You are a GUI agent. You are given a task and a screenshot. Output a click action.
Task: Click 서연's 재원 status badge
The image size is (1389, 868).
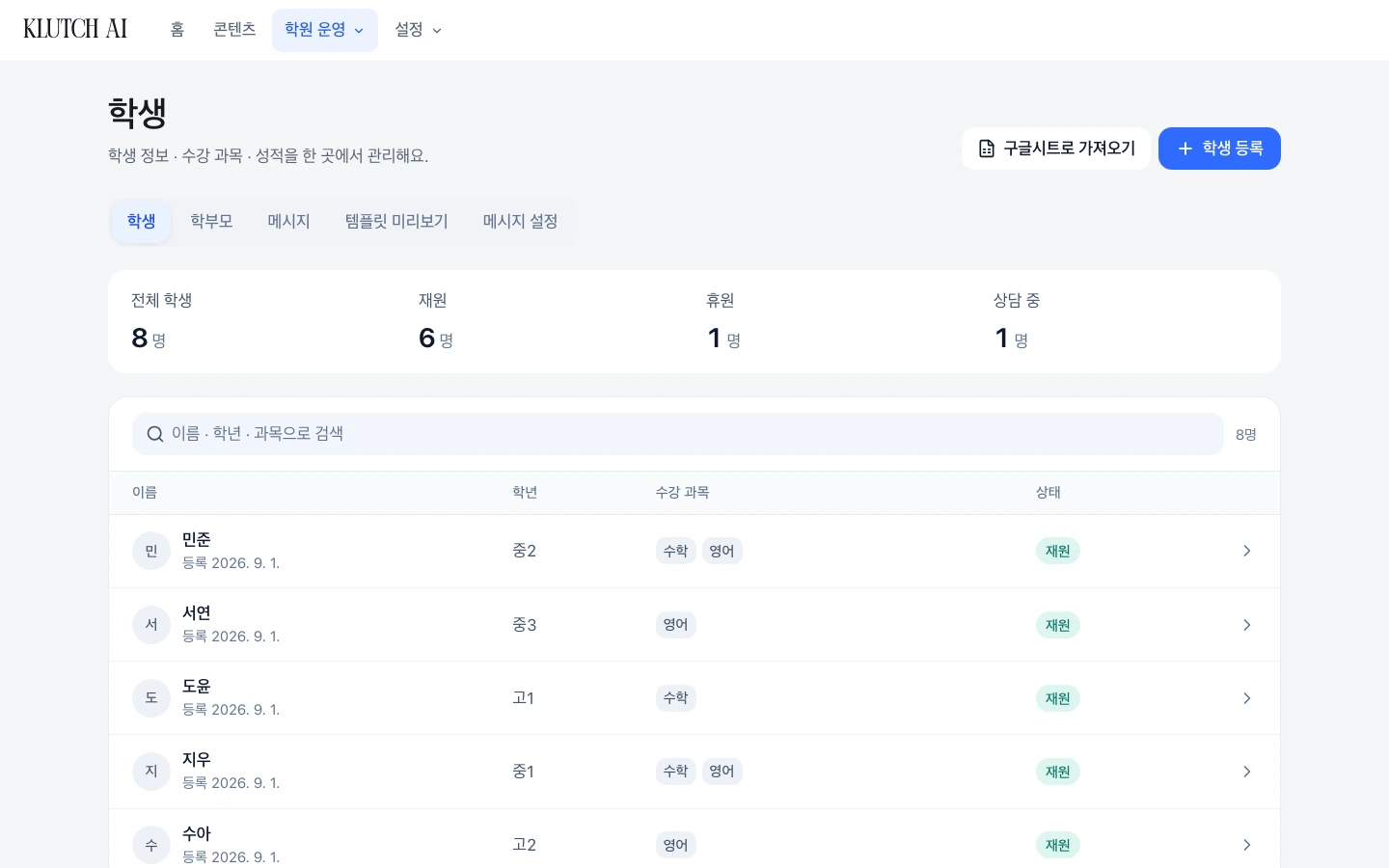[1058, 625]
